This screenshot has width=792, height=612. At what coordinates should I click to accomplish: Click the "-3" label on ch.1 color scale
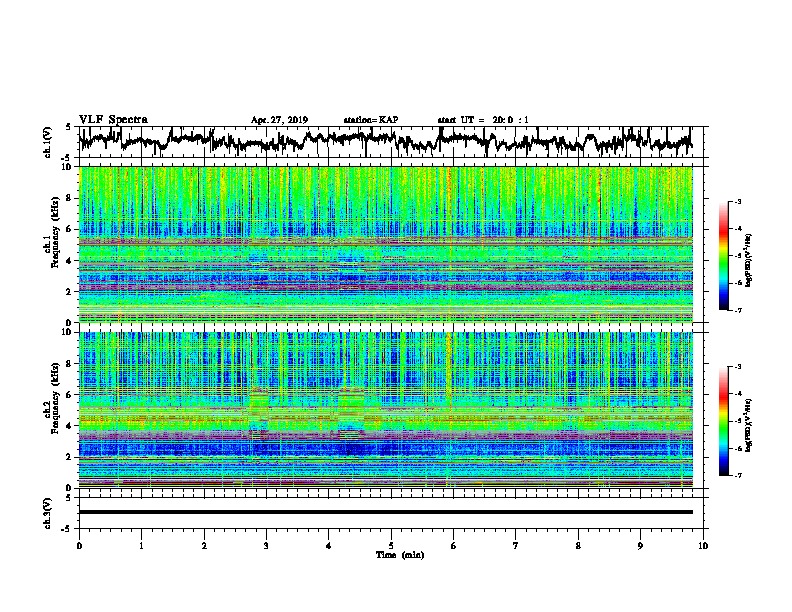pos(737,201)
